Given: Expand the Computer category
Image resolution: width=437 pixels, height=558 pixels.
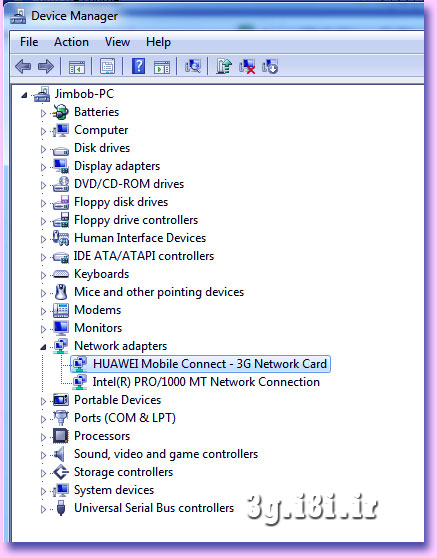Looking at the screenshot, I should tap(43, 131).
